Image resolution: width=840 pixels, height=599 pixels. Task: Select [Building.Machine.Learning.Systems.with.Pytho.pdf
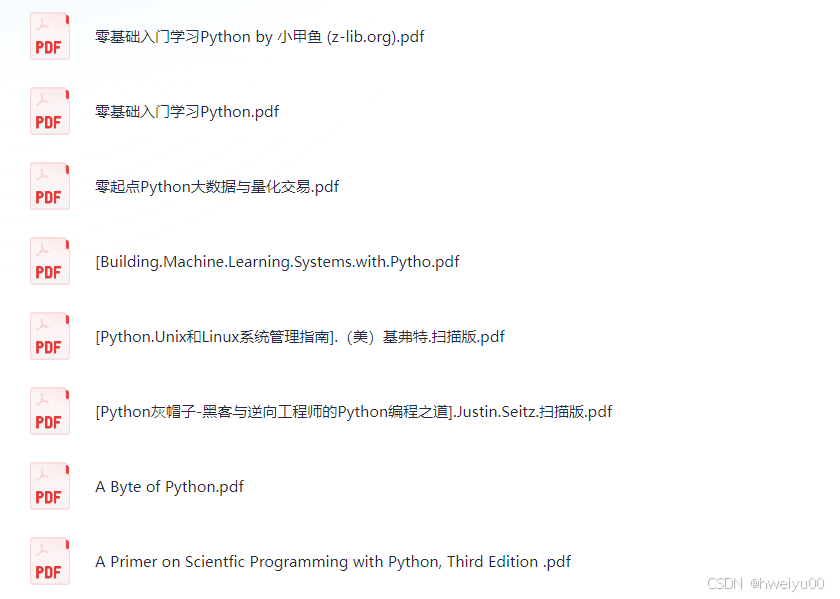278,262
